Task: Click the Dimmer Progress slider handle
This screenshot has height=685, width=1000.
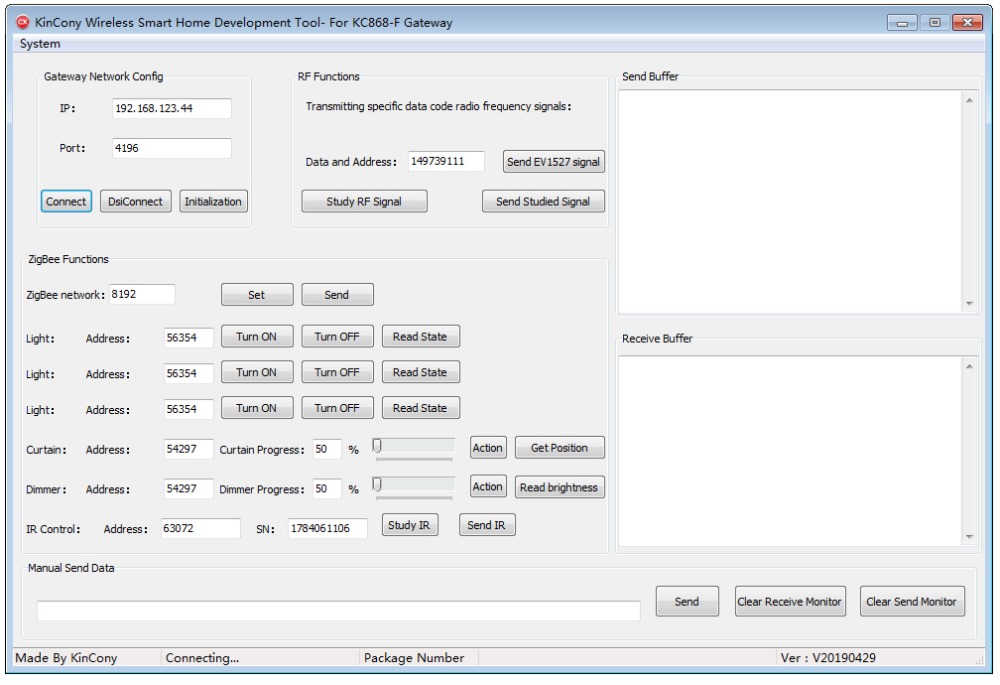Action: tap(378, 484)
